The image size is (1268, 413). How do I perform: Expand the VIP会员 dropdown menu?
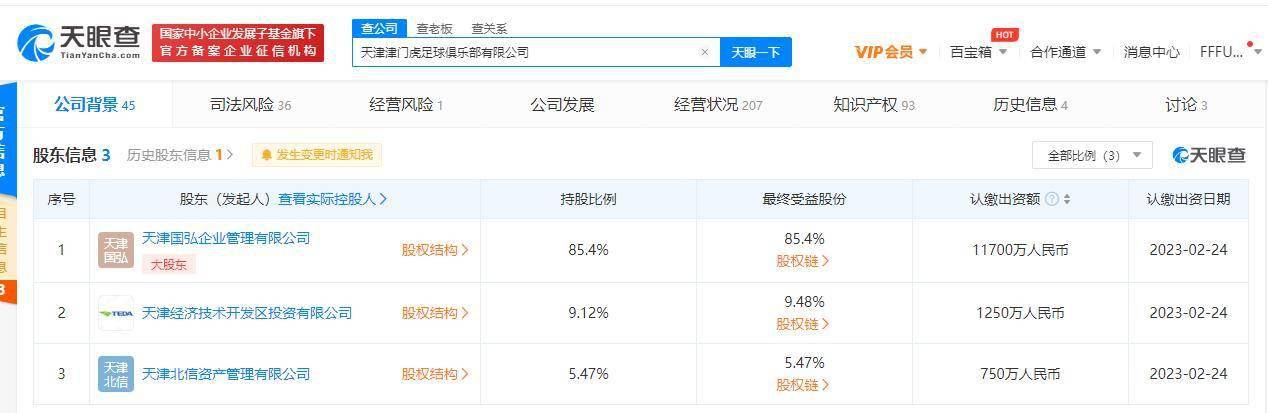891,52
